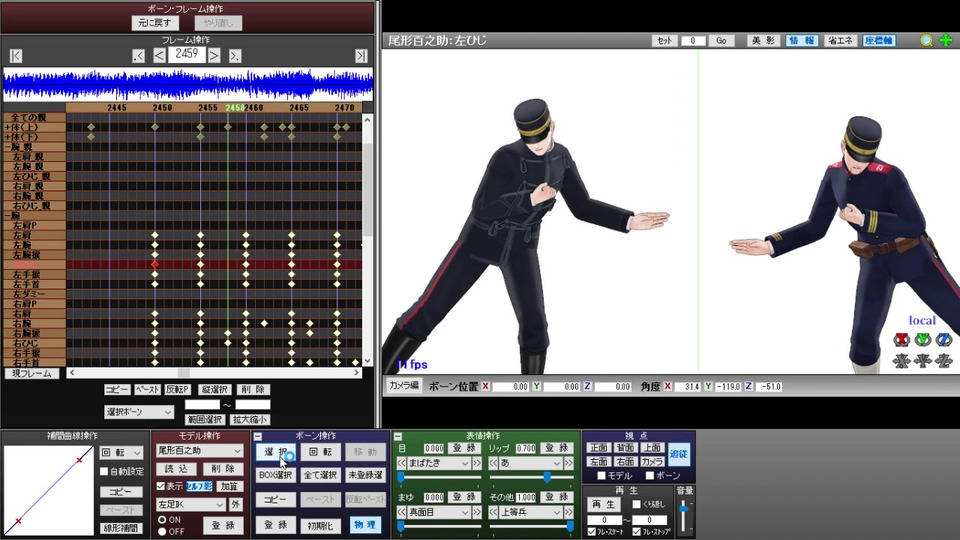Click the green plus move icon

946,40
